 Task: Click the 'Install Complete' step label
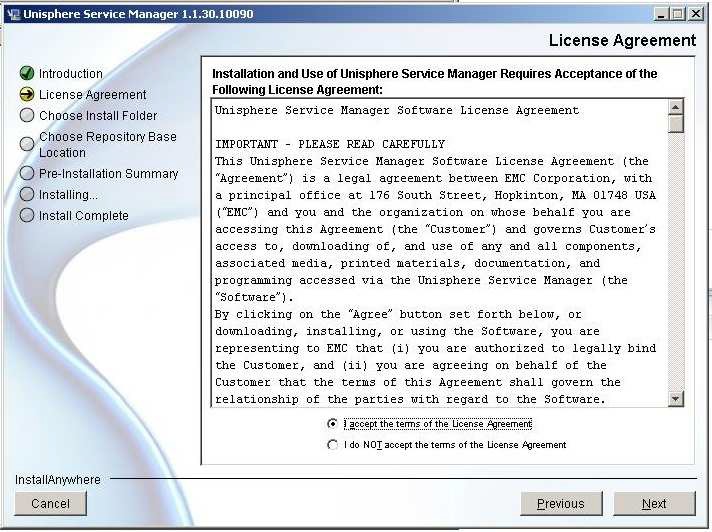pos(84,215)
